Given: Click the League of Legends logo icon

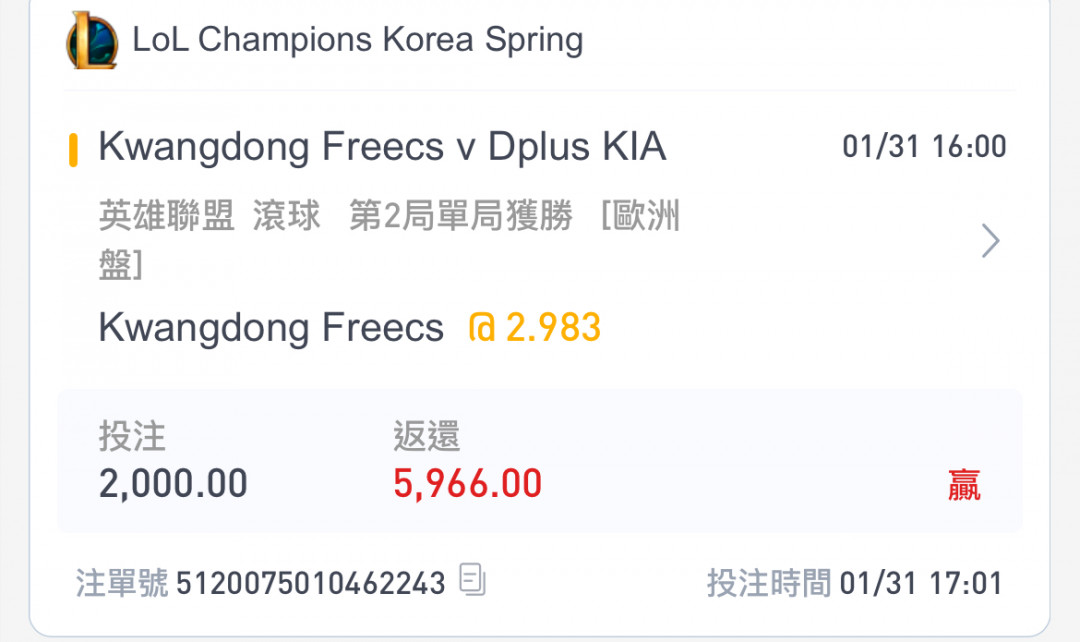Looking at the screenshot, I should [92, 41].
